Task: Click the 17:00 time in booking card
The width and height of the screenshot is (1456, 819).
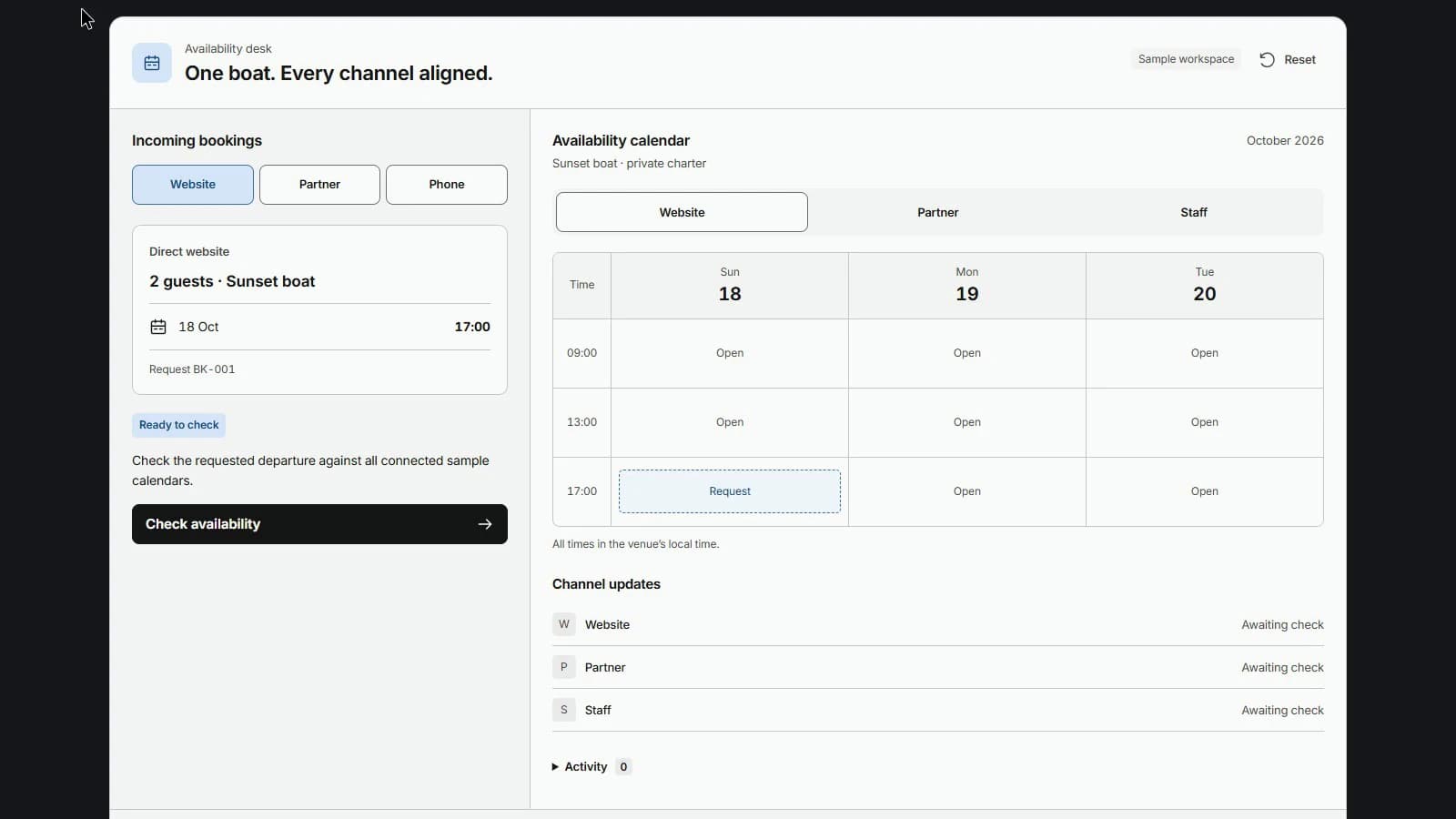Action: (472, 327)
